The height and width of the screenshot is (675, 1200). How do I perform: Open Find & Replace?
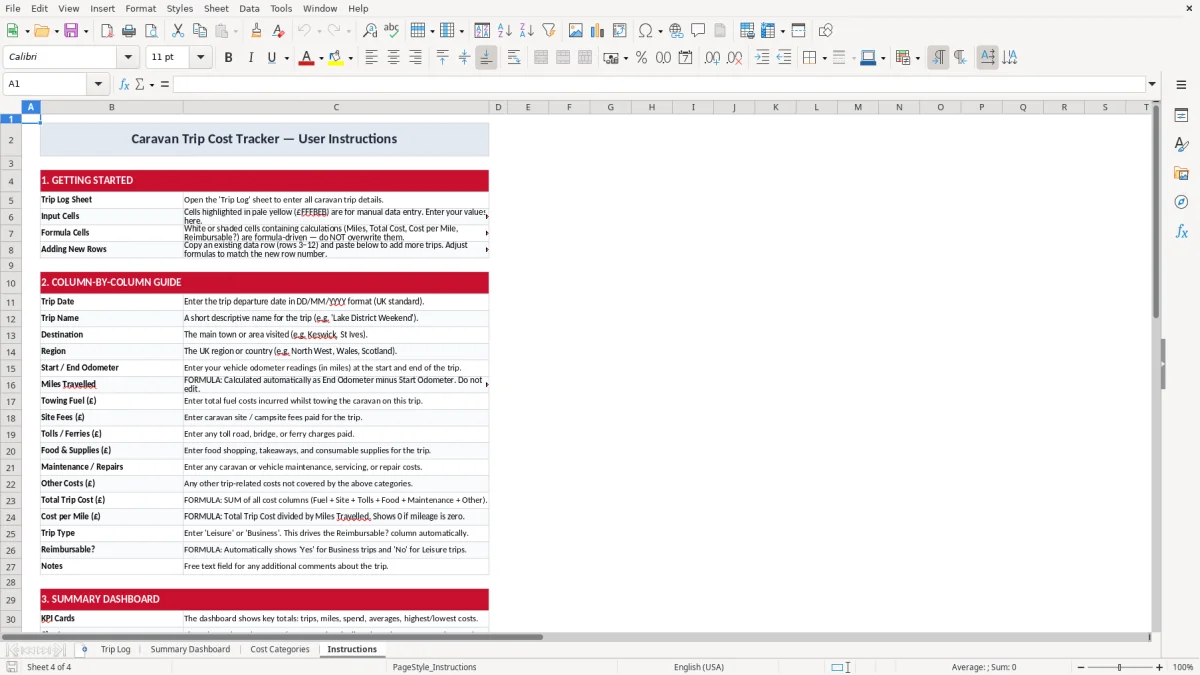click(x=370, y=31)
